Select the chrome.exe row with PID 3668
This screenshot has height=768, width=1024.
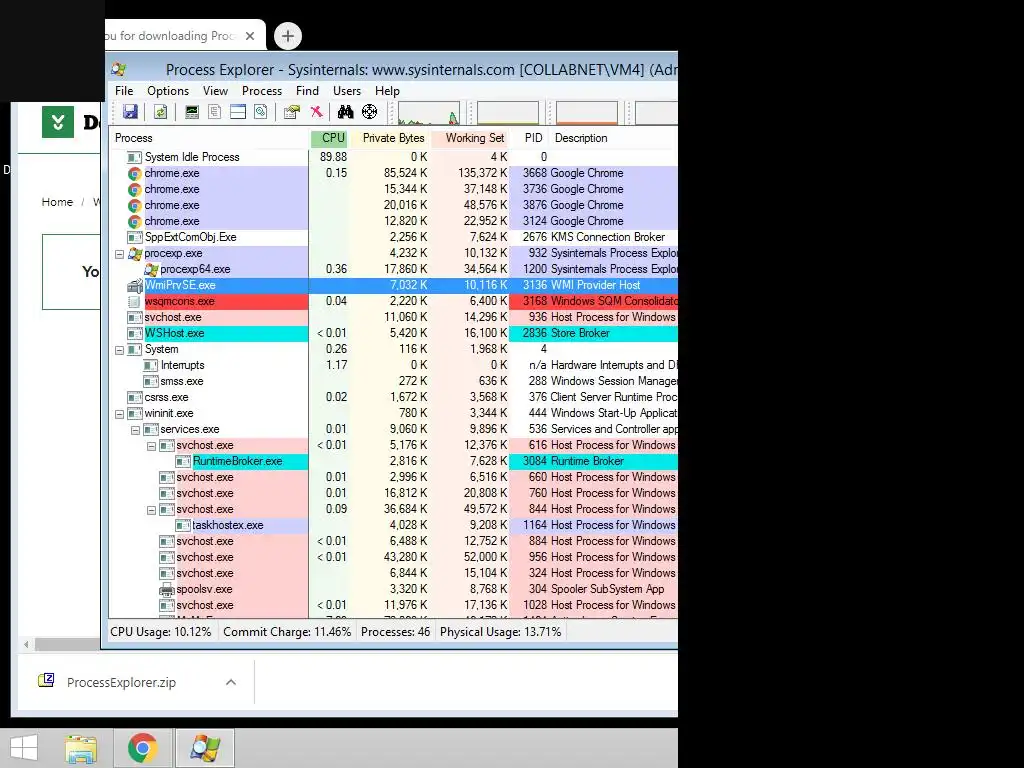click(x=394, y=173)
